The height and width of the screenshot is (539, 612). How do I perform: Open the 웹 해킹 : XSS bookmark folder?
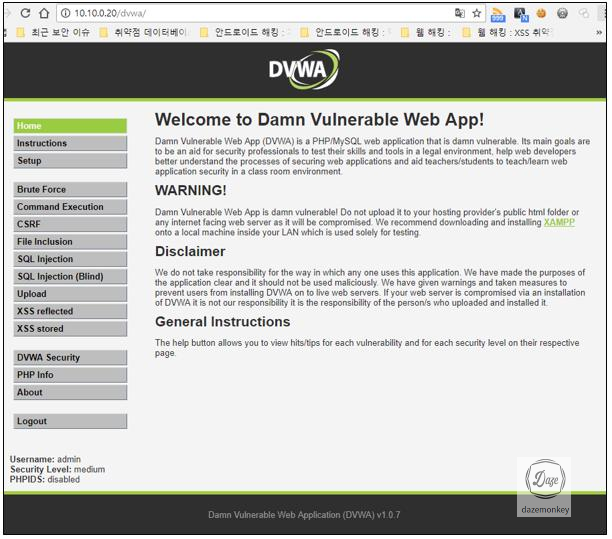click(x=506, y=32)
